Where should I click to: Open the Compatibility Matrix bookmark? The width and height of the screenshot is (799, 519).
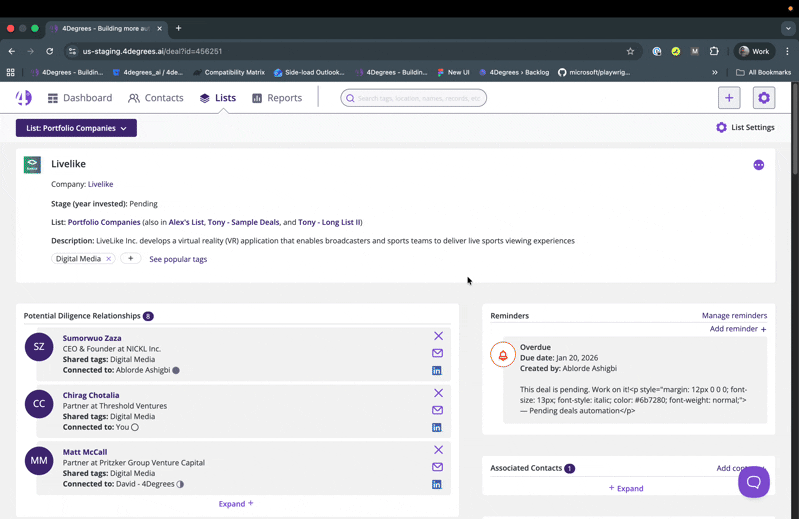click(x=229, y=72)
